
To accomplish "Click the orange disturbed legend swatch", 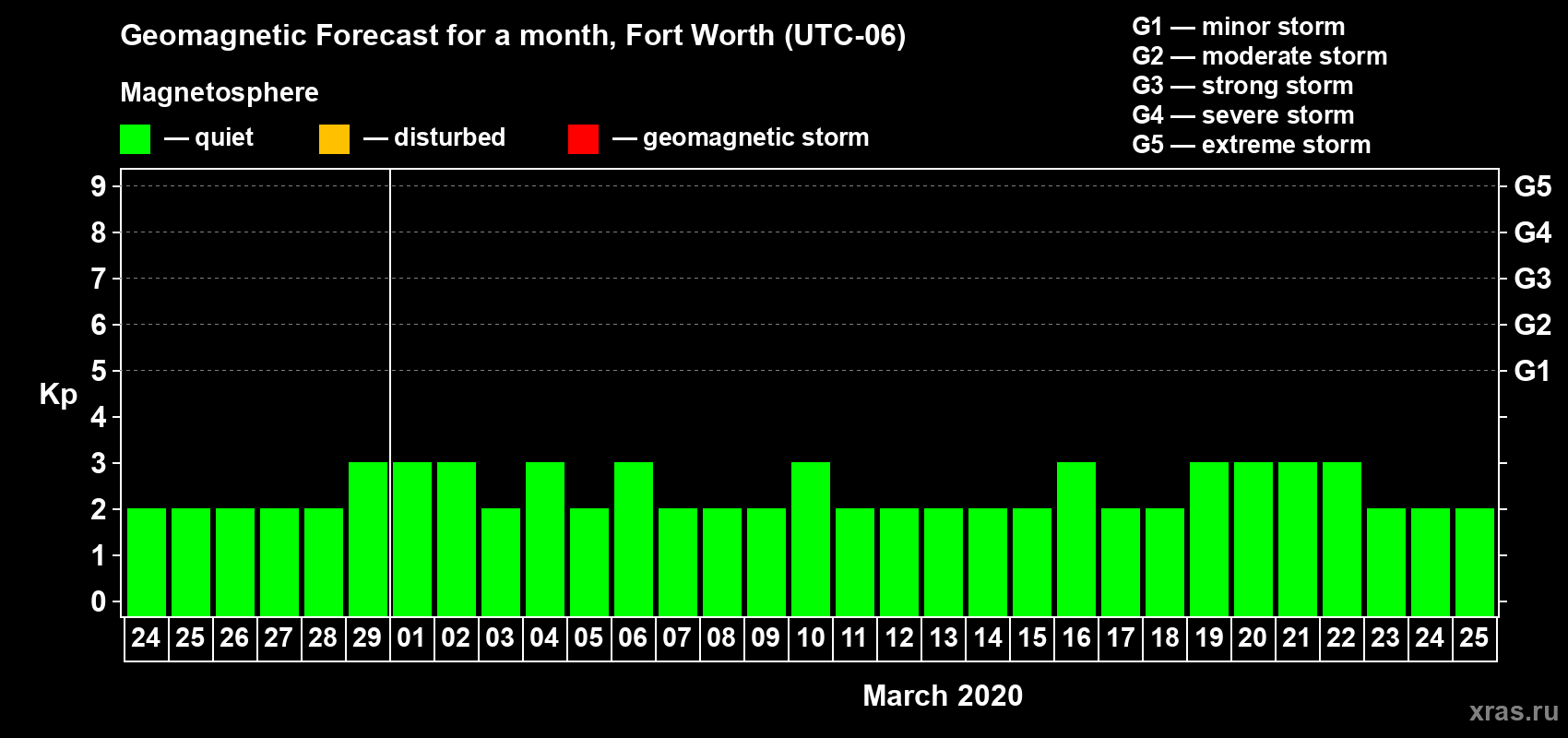I will (x=334, y=139).
